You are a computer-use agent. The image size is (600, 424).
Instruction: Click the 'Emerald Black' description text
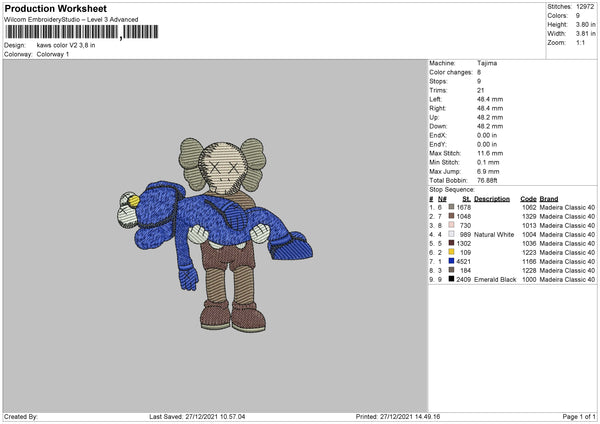tap(495, 279)
